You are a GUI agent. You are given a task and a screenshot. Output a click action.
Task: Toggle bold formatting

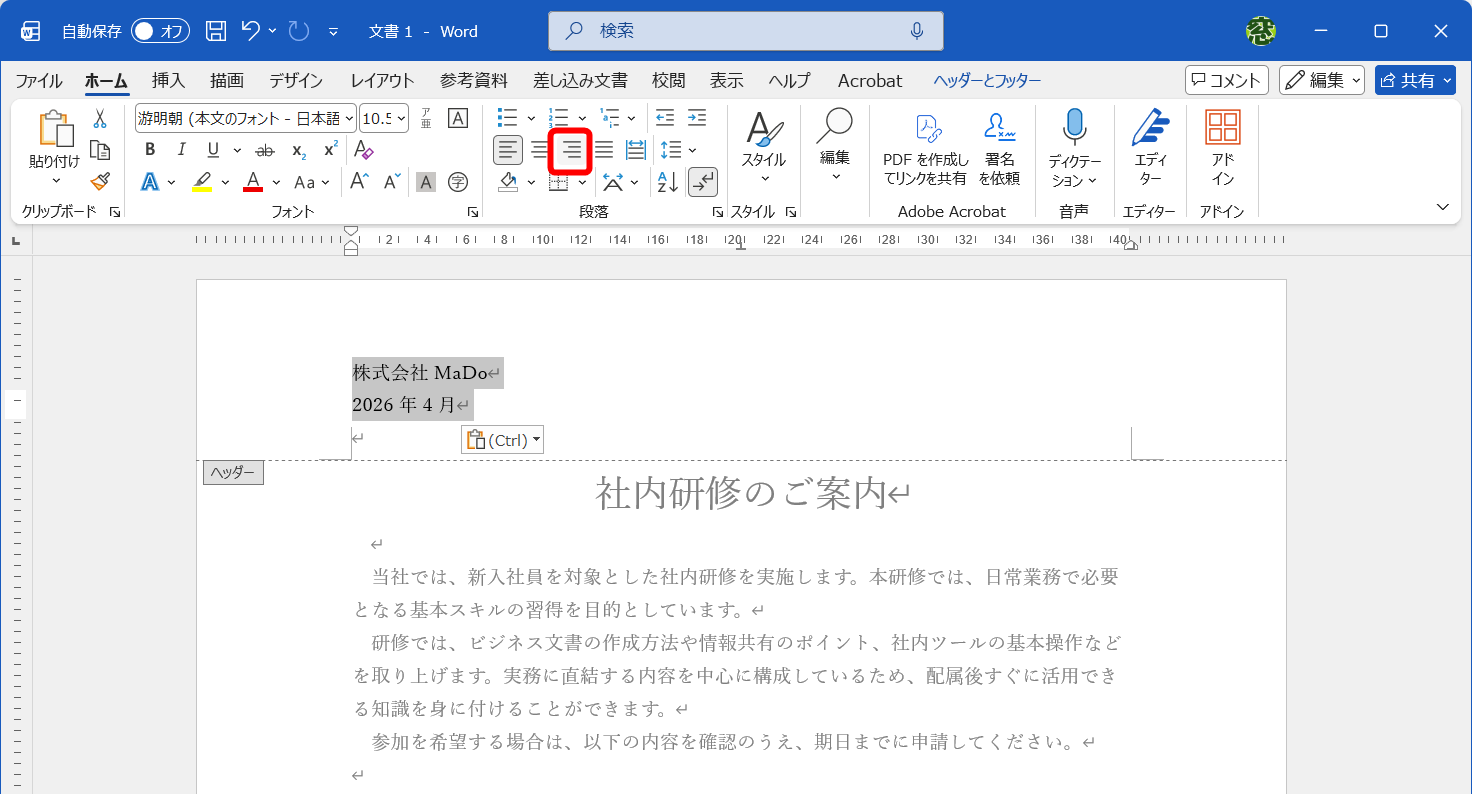coord(149,150)
